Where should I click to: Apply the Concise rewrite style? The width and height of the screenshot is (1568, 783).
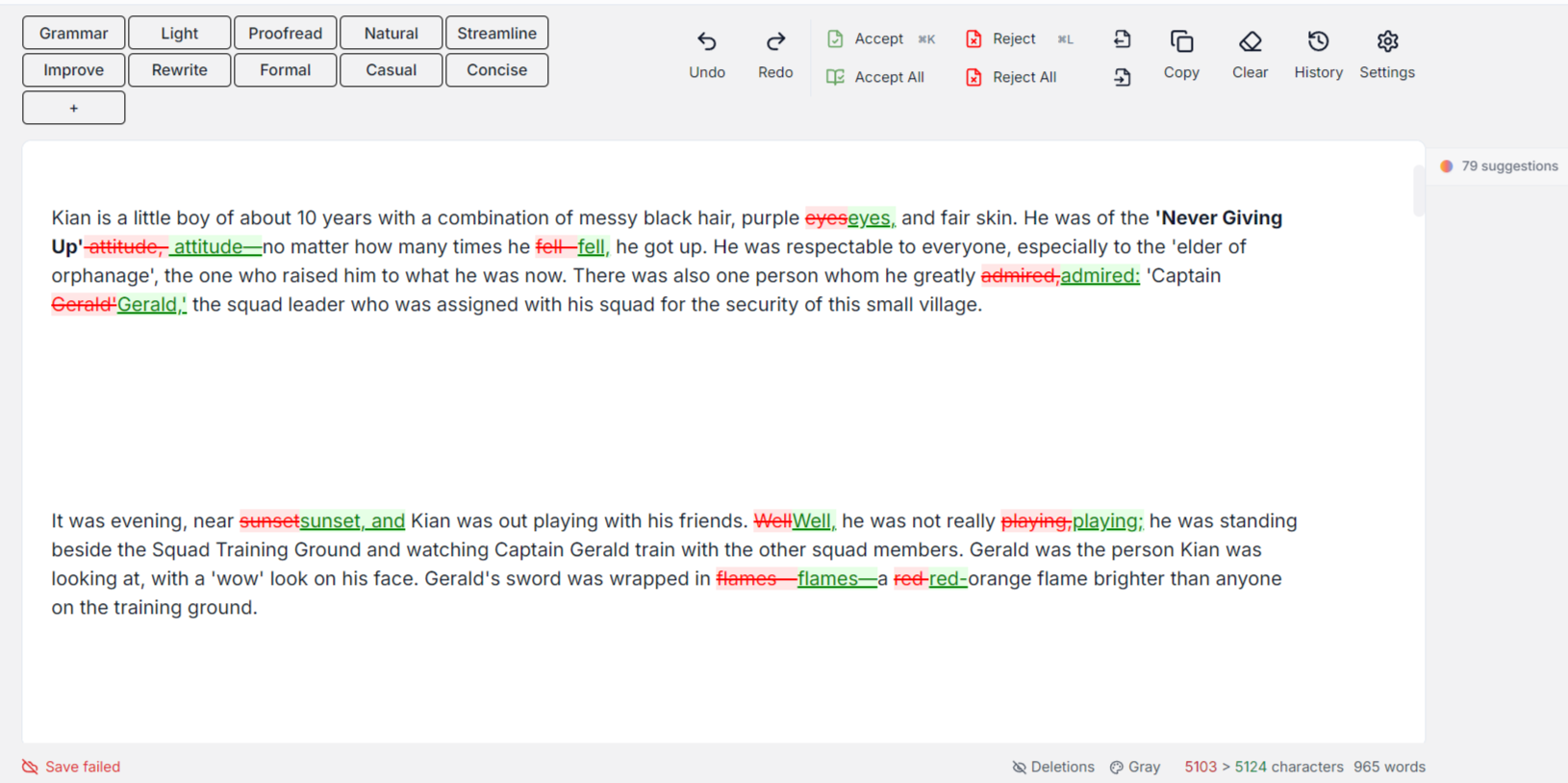(497, 70)
